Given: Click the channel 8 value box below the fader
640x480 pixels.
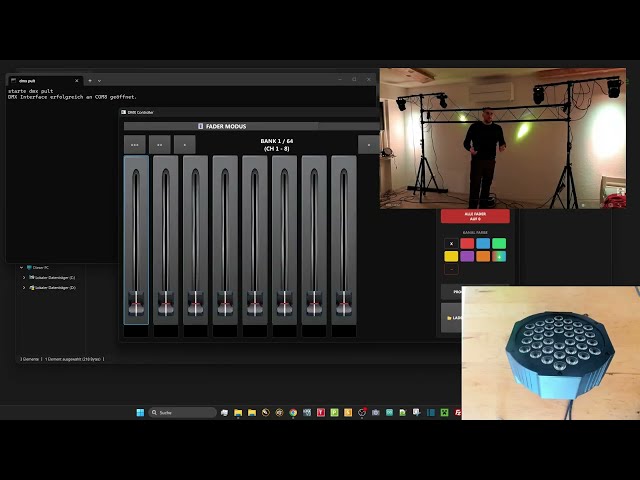Looking at the screenshot, I should tap(344, 331).
